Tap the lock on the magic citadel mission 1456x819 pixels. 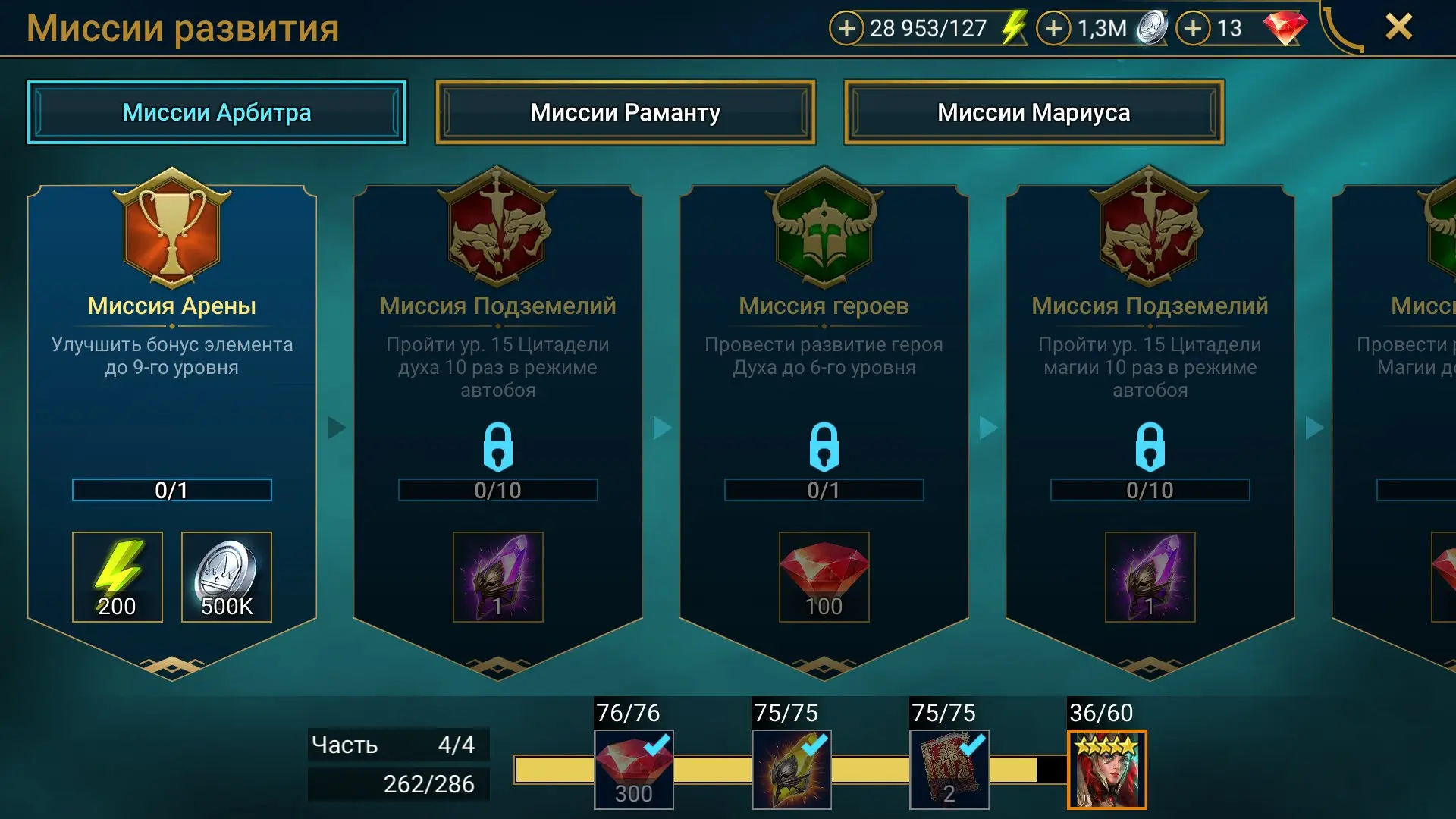coord(1150,447)
